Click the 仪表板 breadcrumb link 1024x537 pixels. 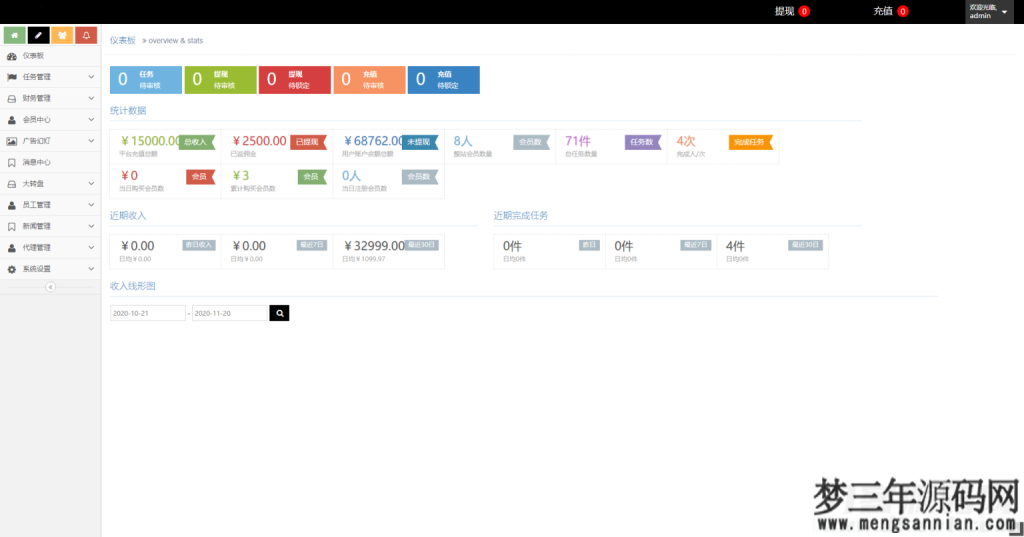[x=123, y=41]
